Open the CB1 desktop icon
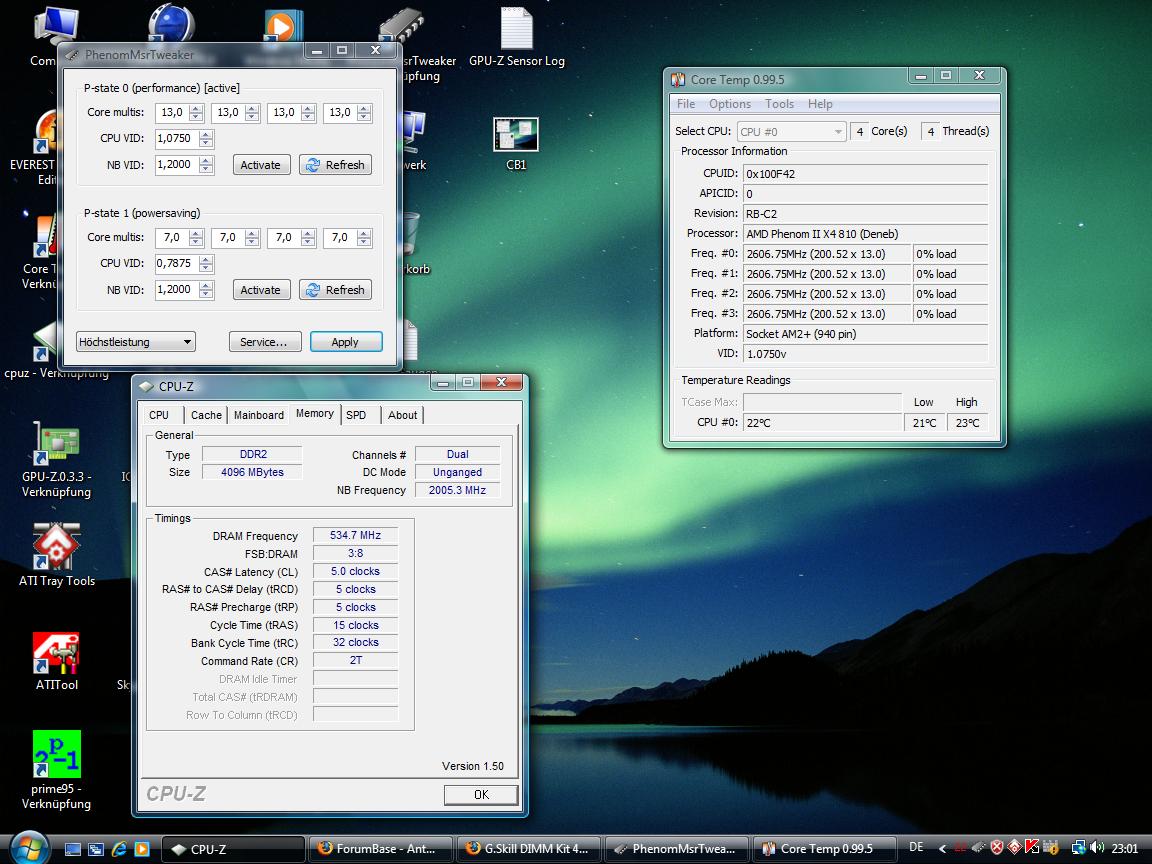The width and height of the screenshot is (1152, 864). (516, 135)
